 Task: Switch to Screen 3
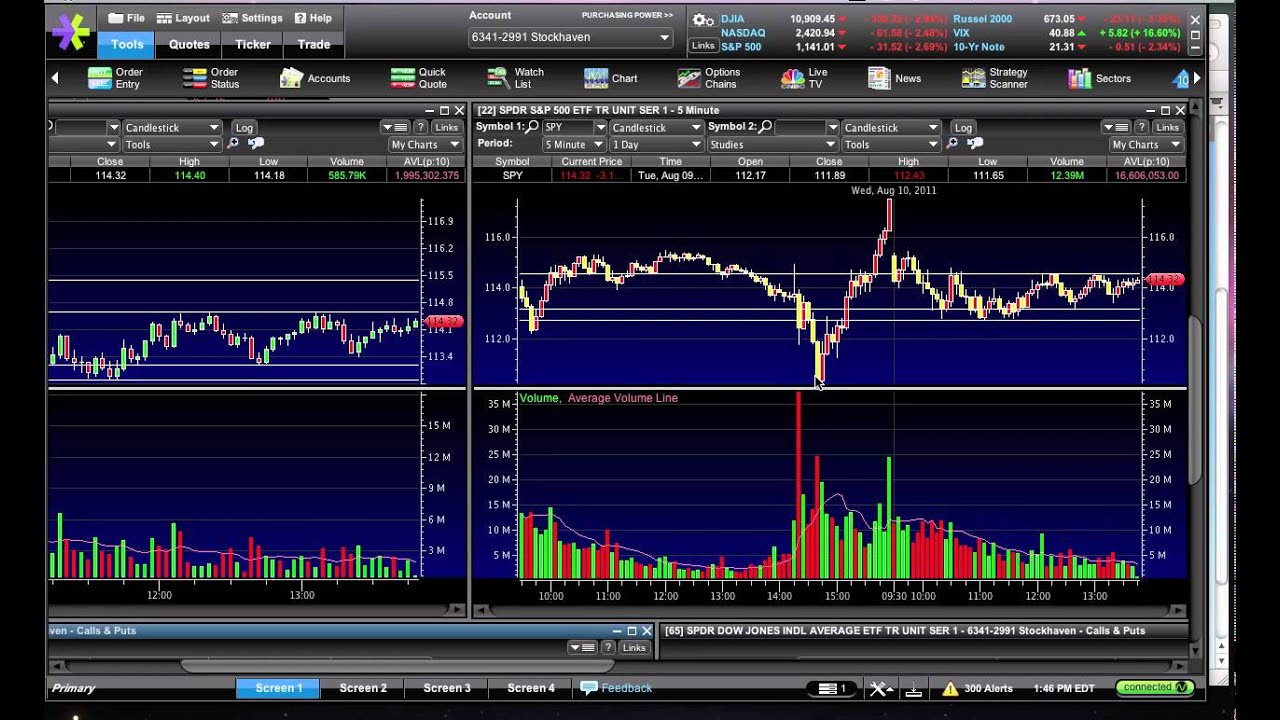(447, 688)
